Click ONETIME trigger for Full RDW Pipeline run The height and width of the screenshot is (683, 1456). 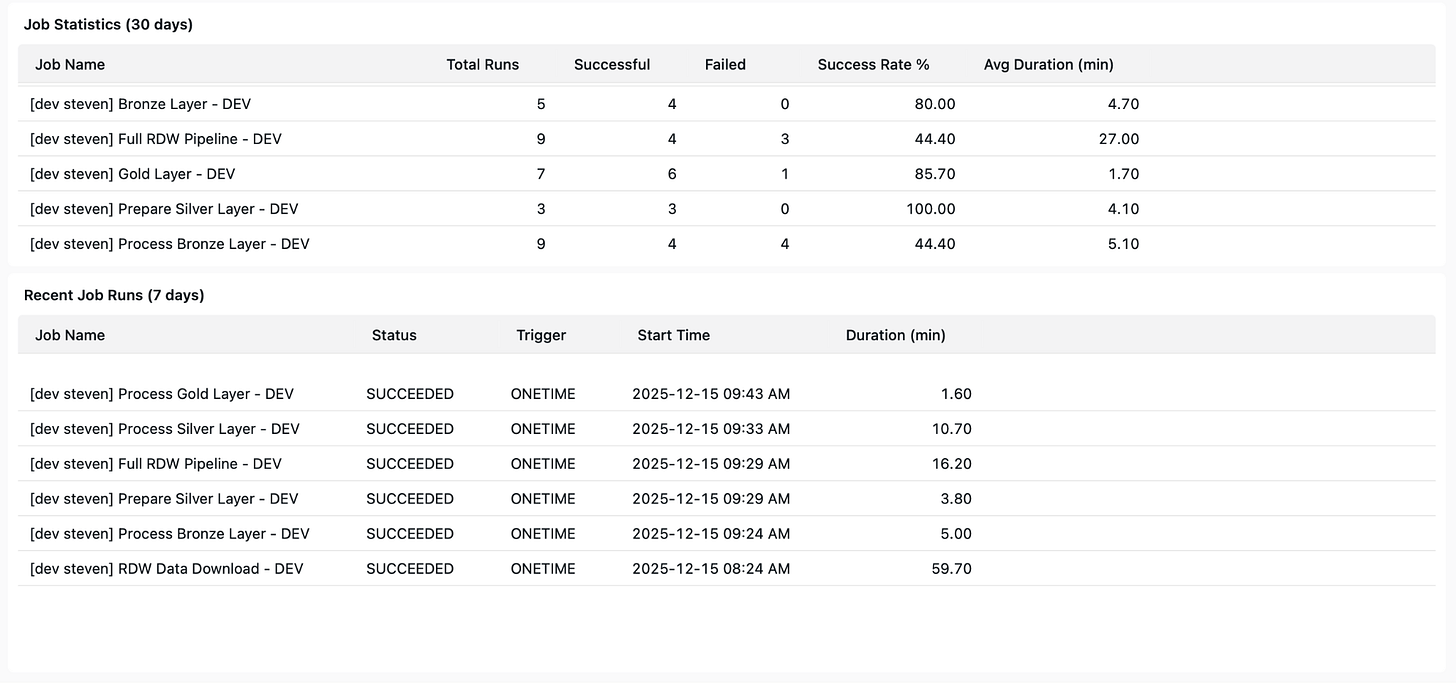click(x=543, y=464)
